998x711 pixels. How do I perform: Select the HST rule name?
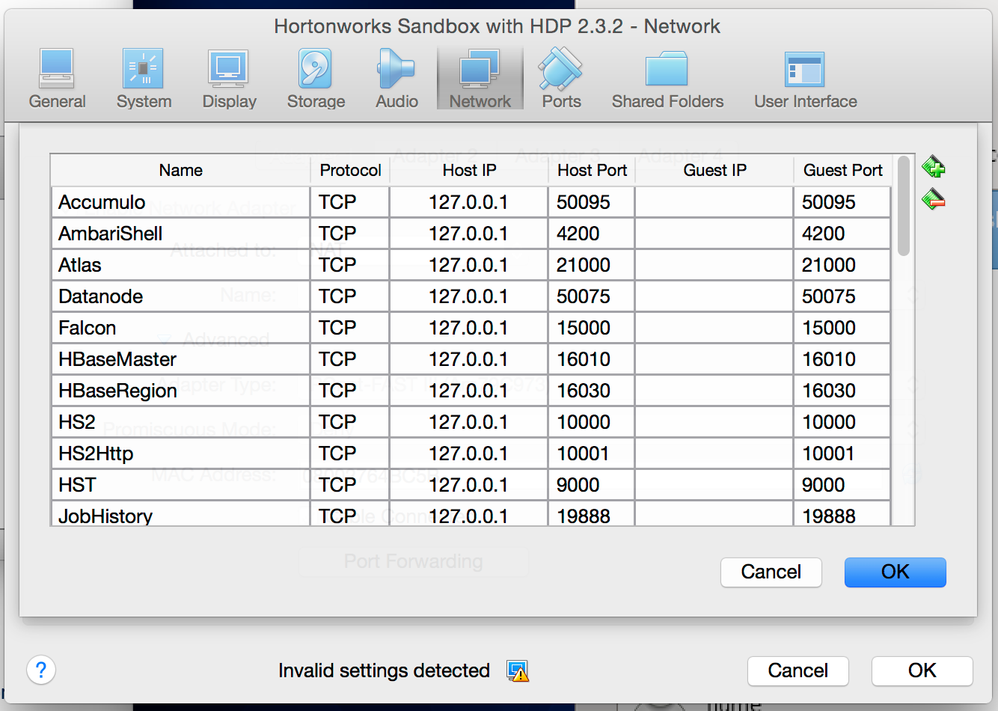(181, 484)
